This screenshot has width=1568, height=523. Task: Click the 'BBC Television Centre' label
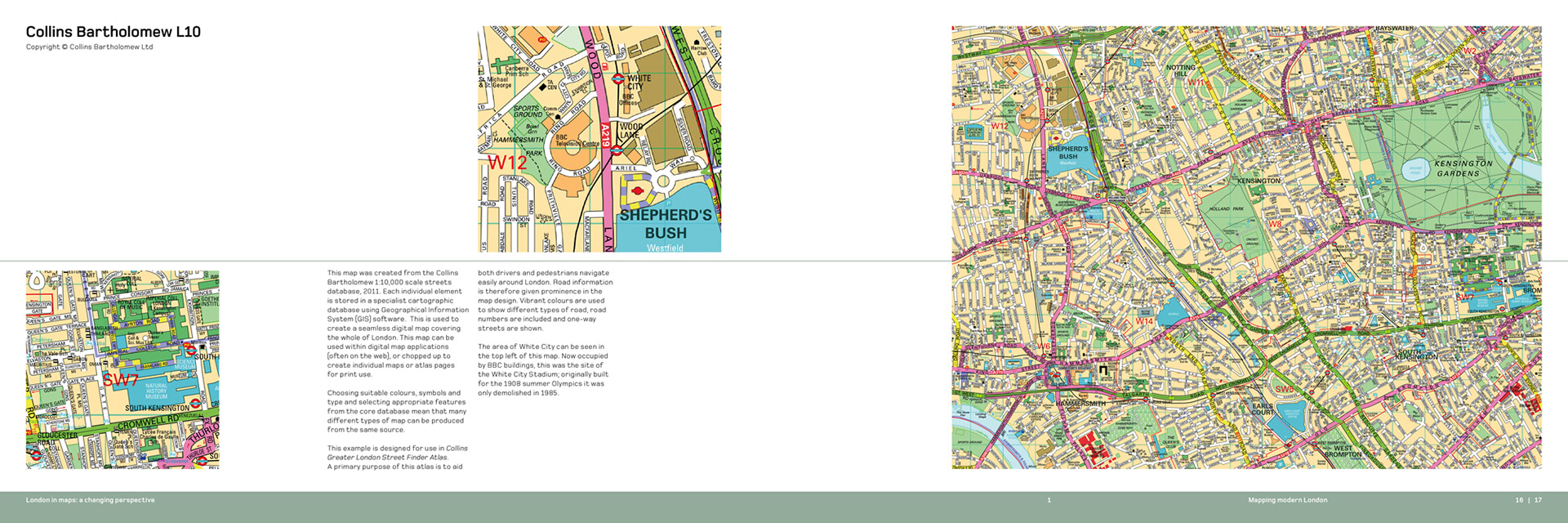(x=577, y=141)
